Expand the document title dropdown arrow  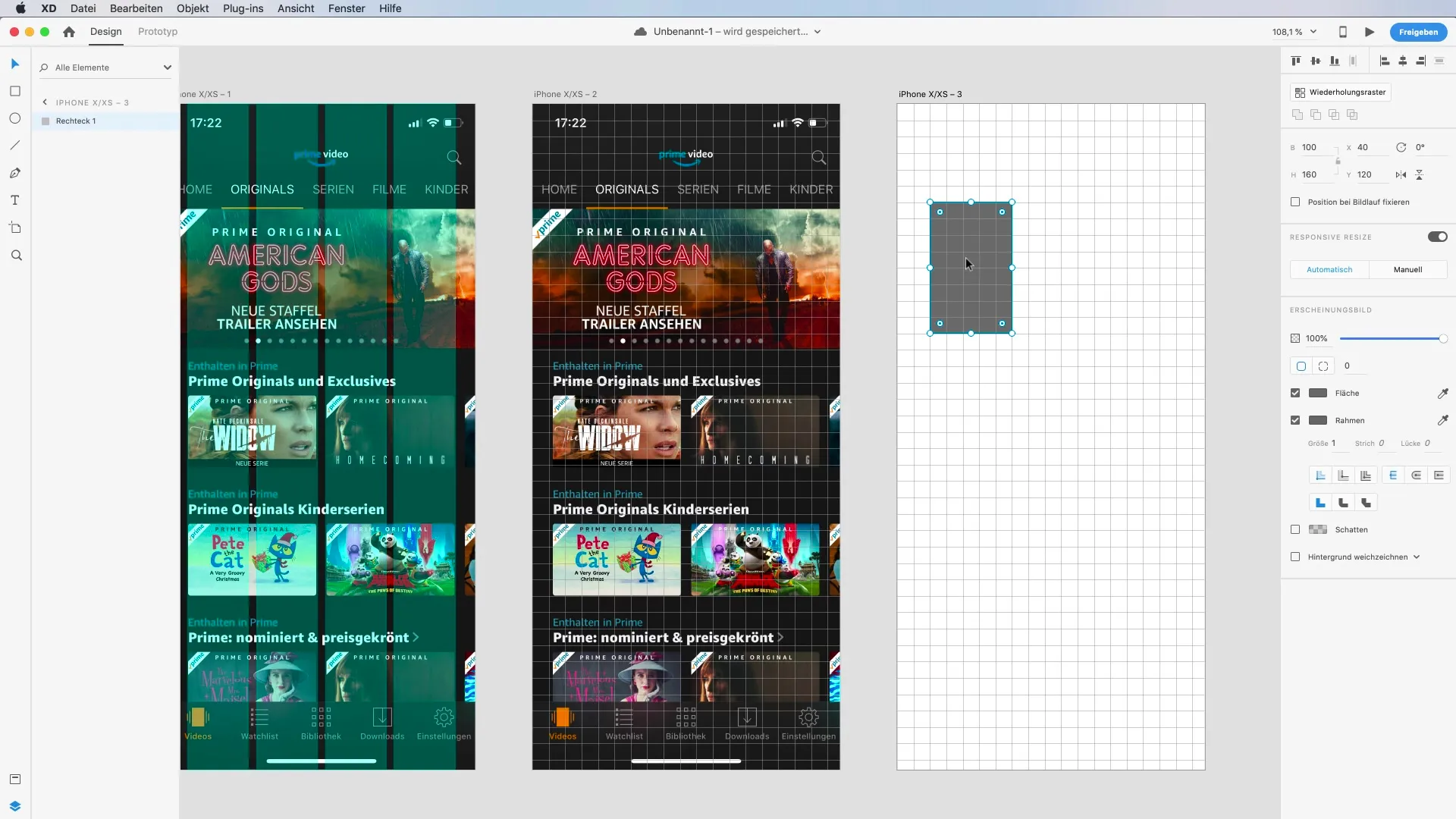coord(817,32)
